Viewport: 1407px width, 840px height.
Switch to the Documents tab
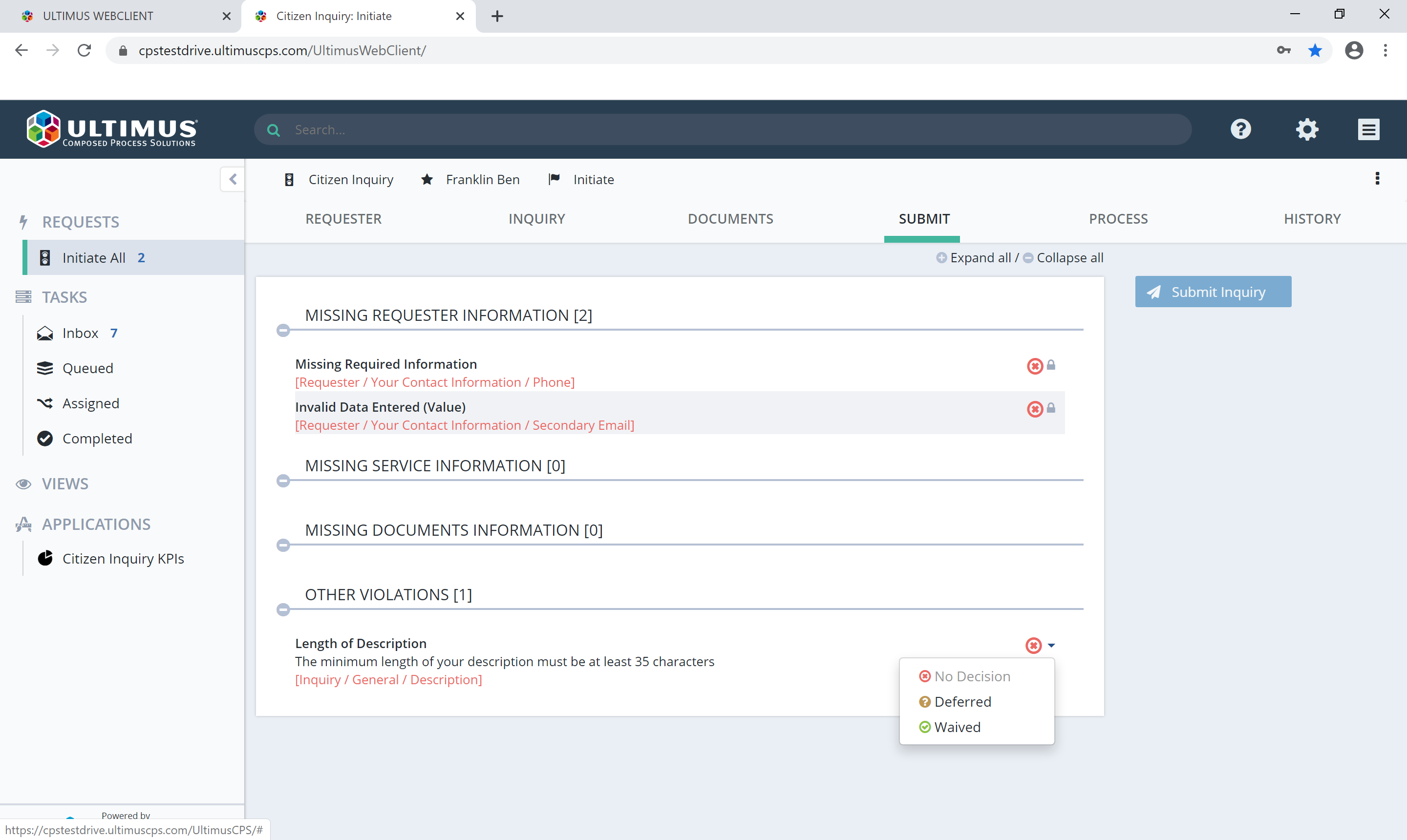coord(730,218)
